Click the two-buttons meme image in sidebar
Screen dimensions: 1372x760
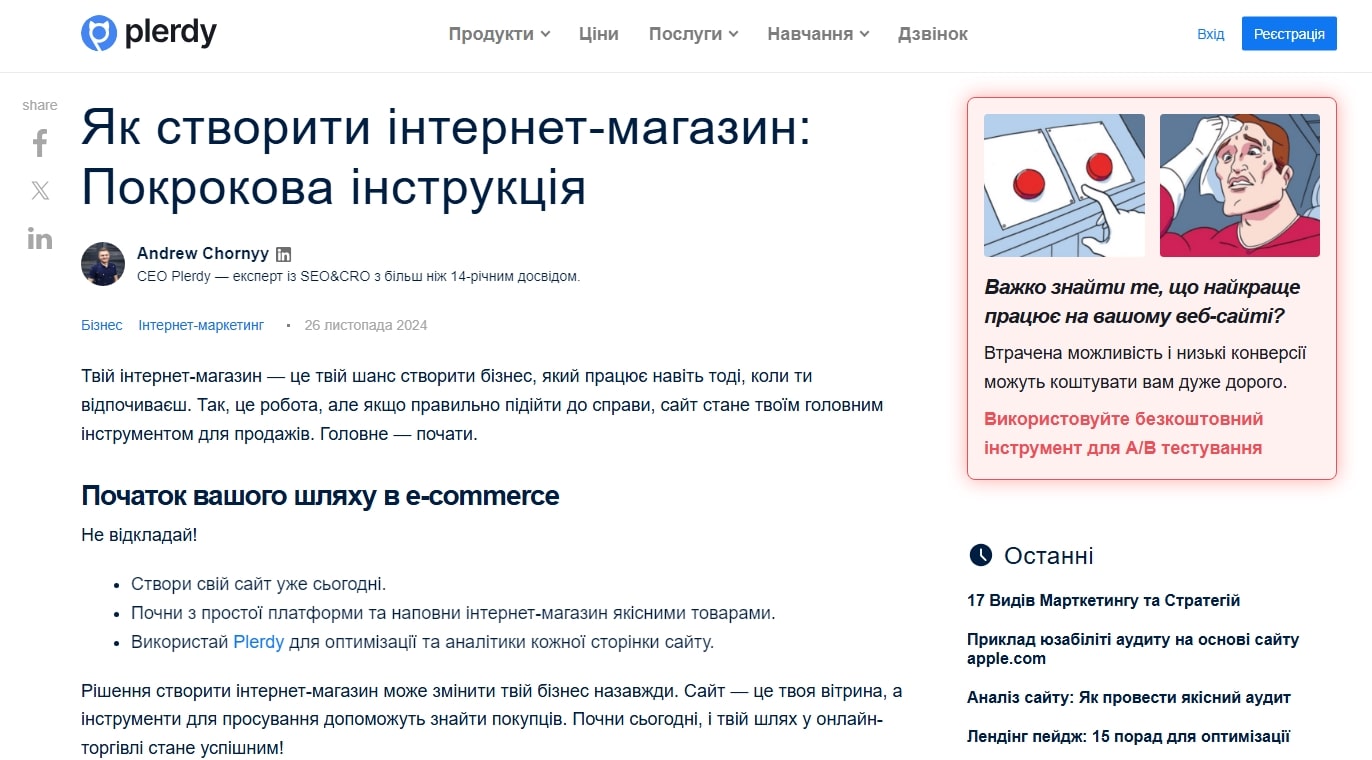point(1064,185)
